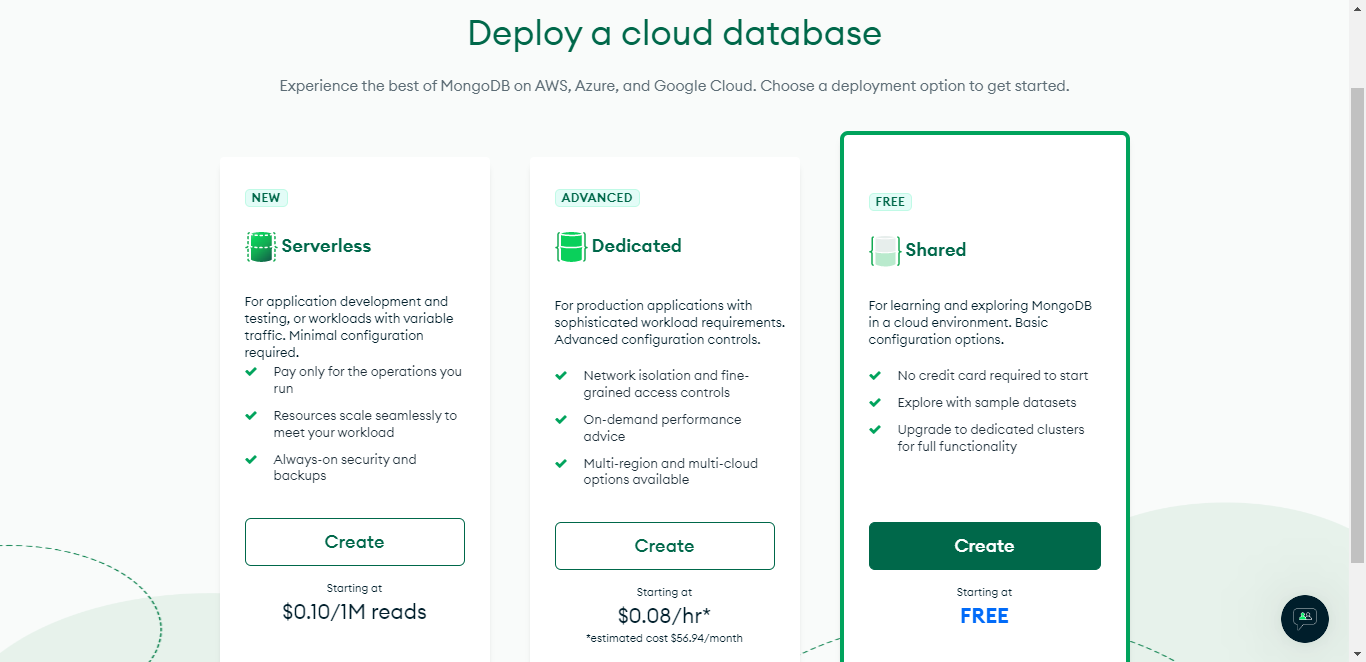Click checkmark beside 'Resources scale seamlessly'
The image size is (1366, 662).
click(x=251, y=415)
